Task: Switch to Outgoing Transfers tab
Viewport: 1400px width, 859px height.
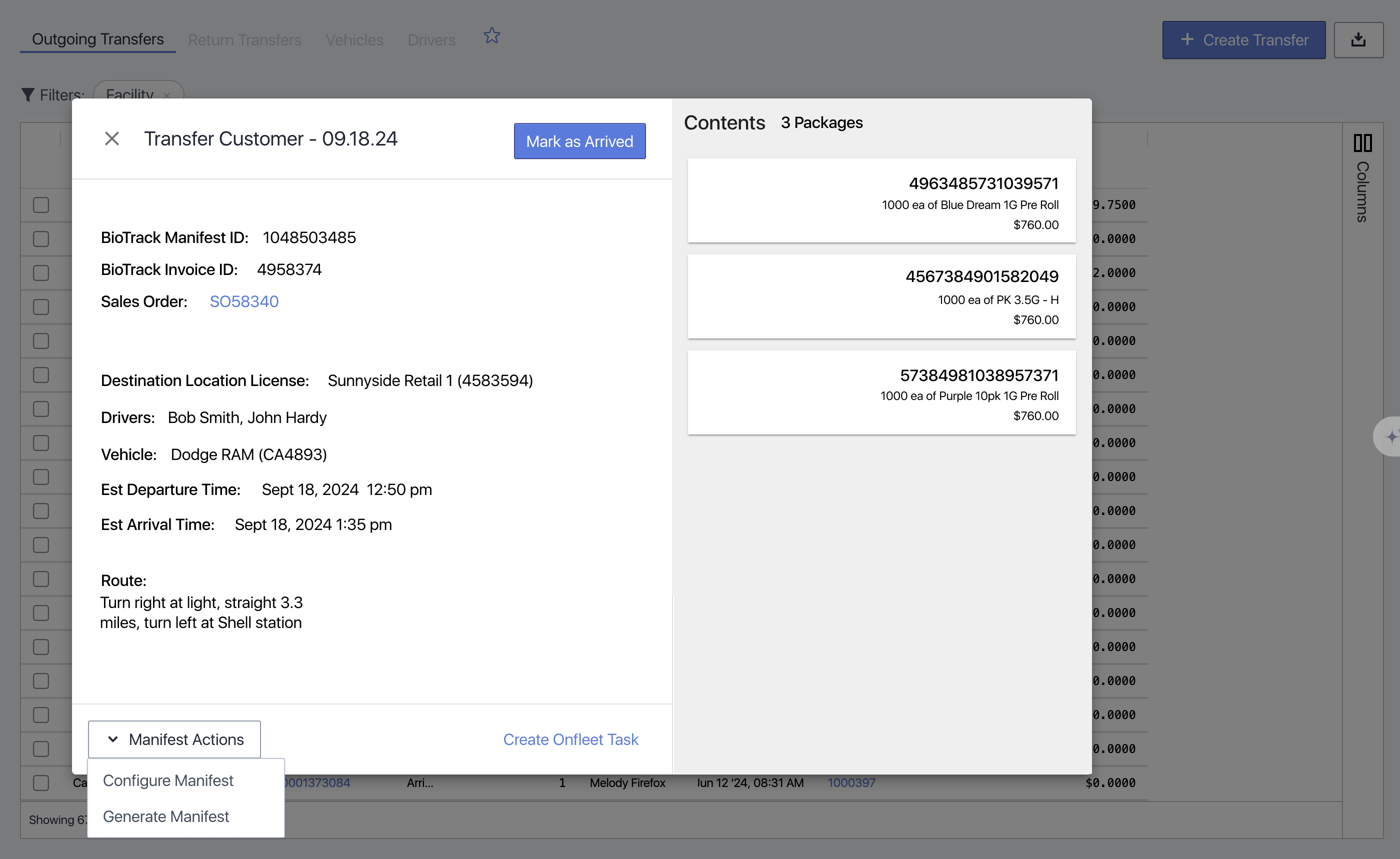Action: 97,39
